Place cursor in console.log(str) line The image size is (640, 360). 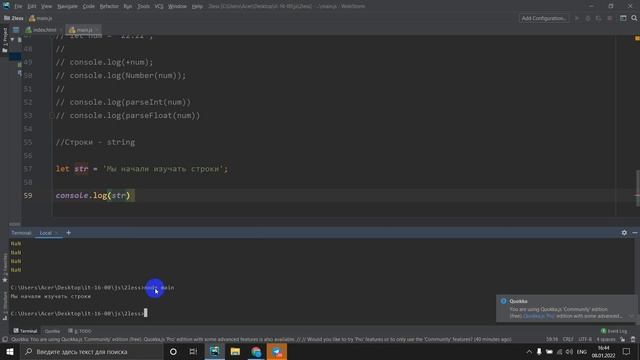pos(93,196)
